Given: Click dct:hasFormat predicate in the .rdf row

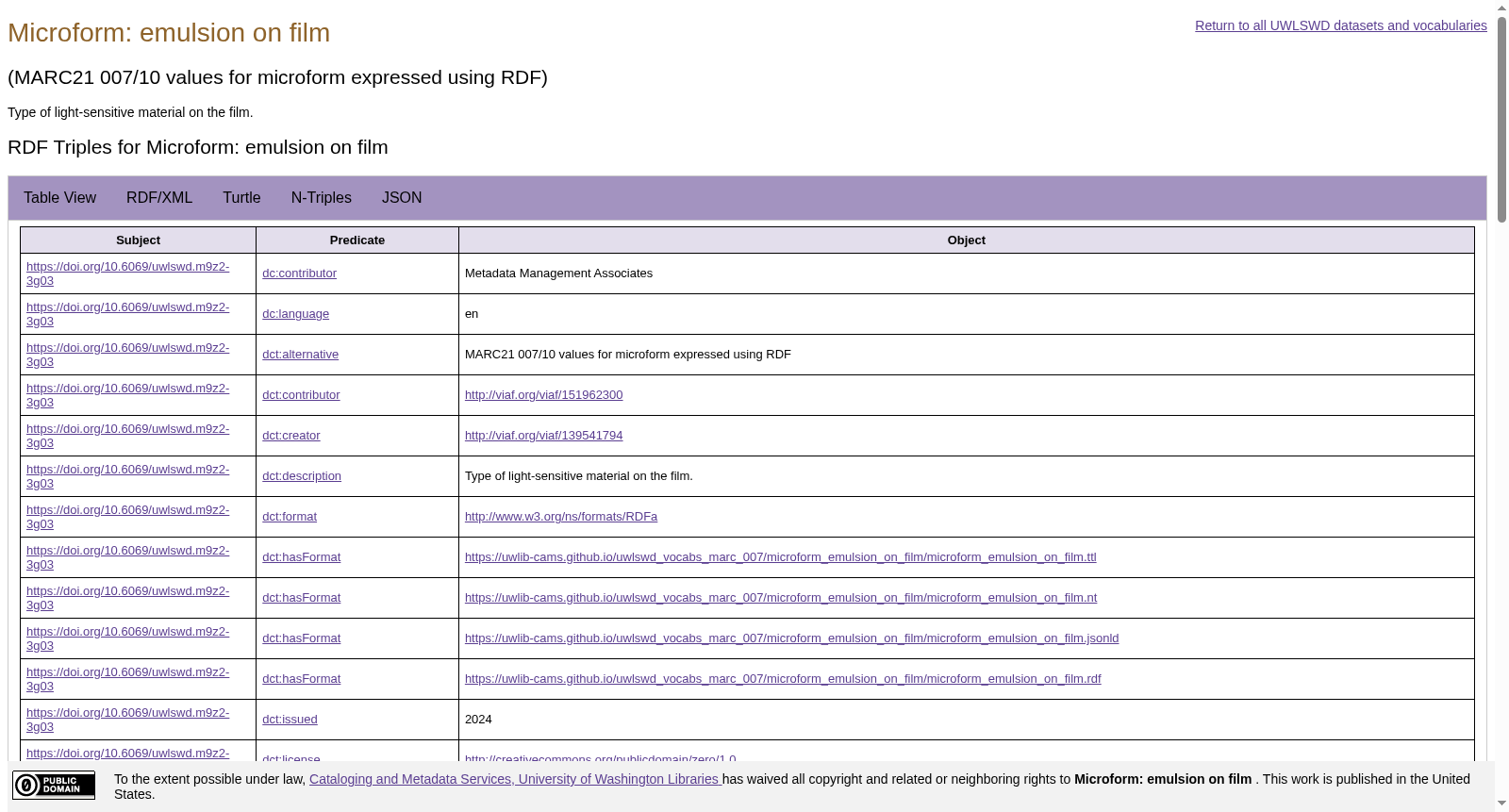Looking at the screenshot, I should pyautogui.click(x=301, y=679).
